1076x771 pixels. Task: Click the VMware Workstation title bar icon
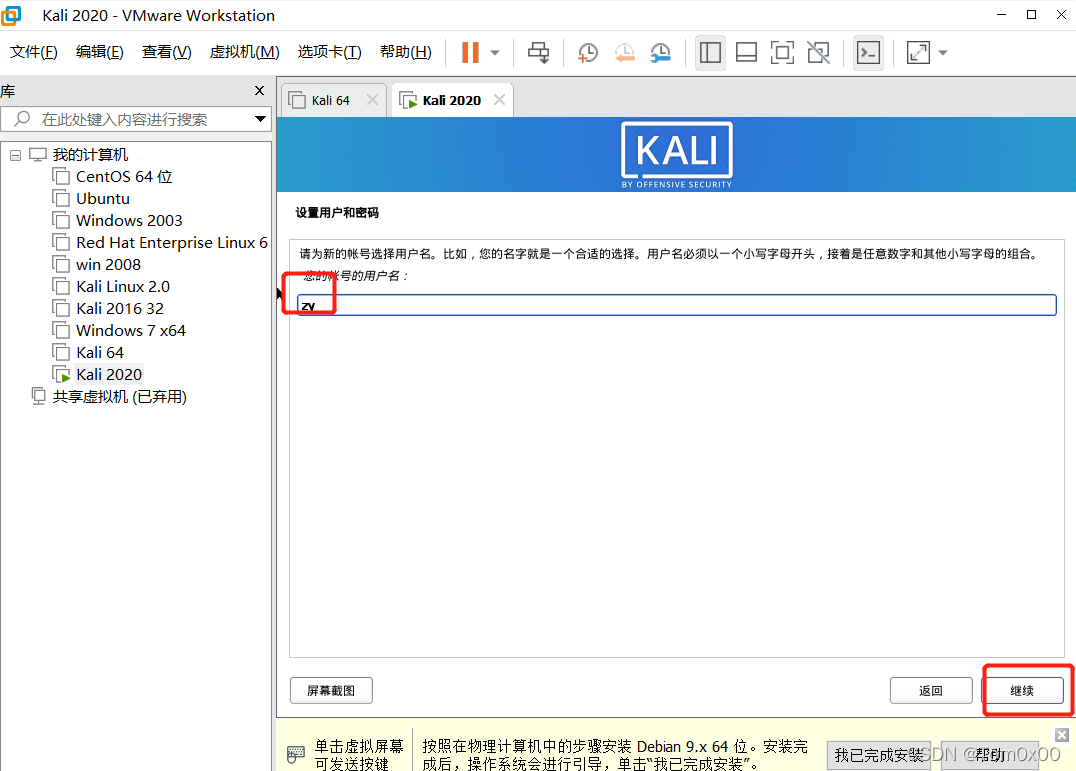click(11, 15)
